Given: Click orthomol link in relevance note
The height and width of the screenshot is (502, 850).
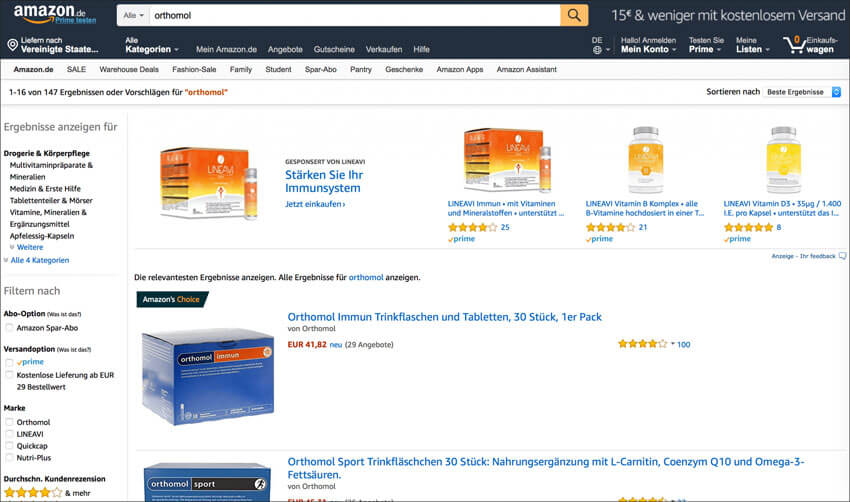Looking at the screenshot, I should point(366,277).
